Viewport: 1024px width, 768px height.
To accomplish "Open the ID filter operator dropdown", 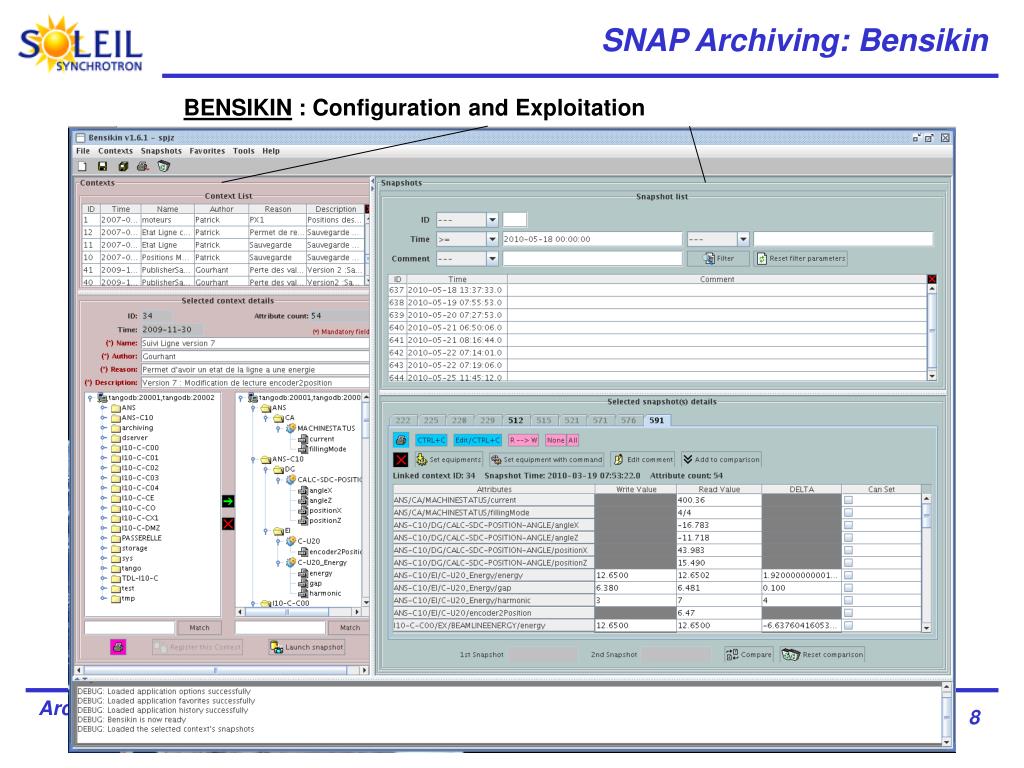I will [492, 220].
